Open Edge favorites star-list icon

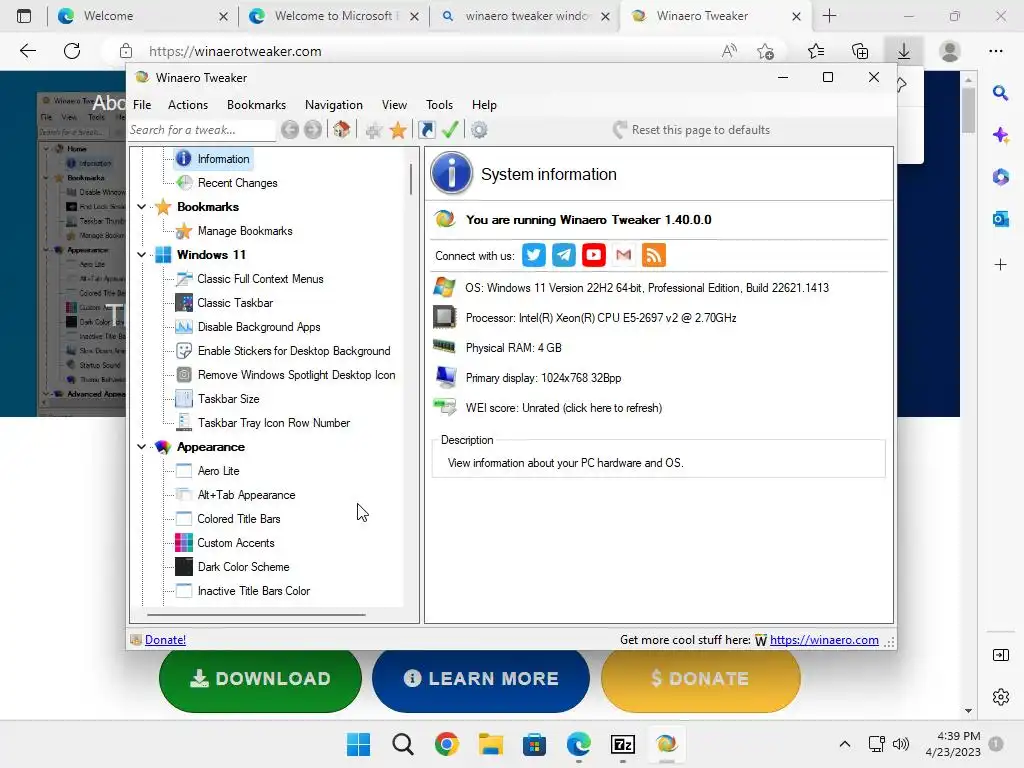(x=816, y=51)
